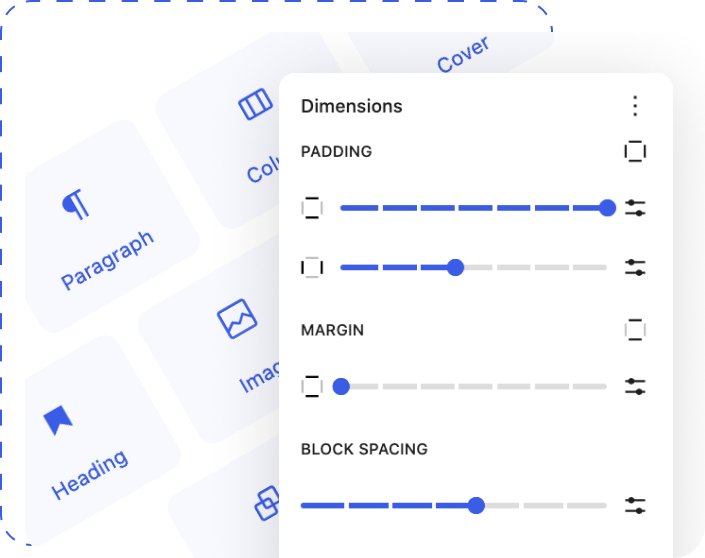Toggle the margin unlink sides button
Screen dimensions: 705x558
click(x=635, y=330)
